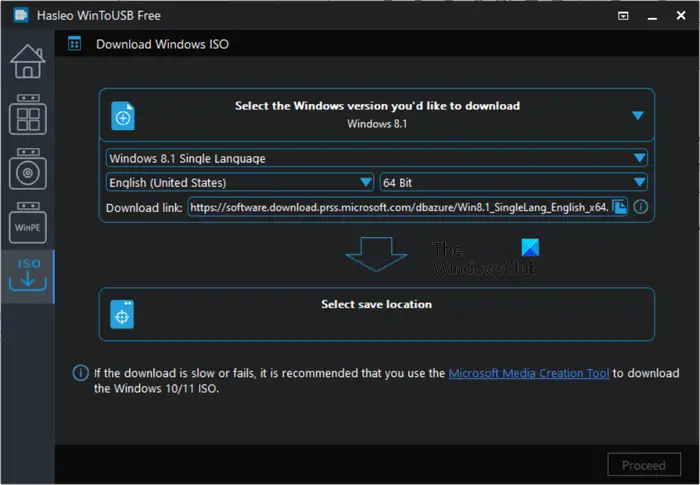This screenshot has width=700, height=485.
Task: Open the Home page in sidebar
Action: click(28, 62)
